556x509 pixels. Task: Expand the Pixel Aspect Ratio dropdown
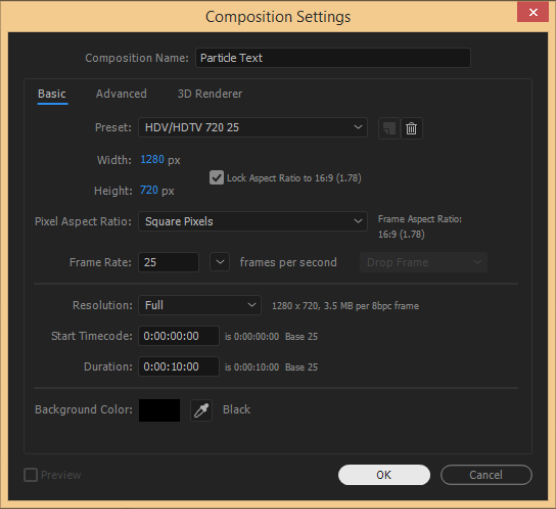click(253, 221)
